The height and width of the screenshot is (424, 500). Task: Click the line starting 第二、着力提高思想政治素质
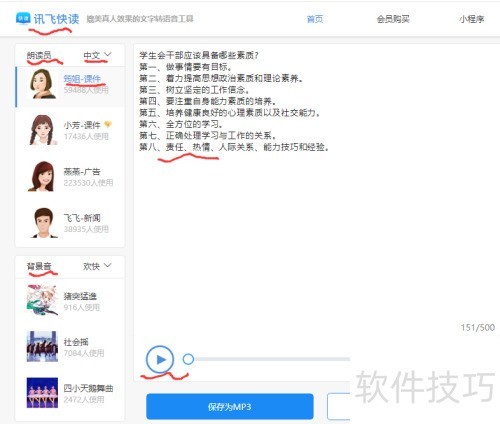click(221, 78)
